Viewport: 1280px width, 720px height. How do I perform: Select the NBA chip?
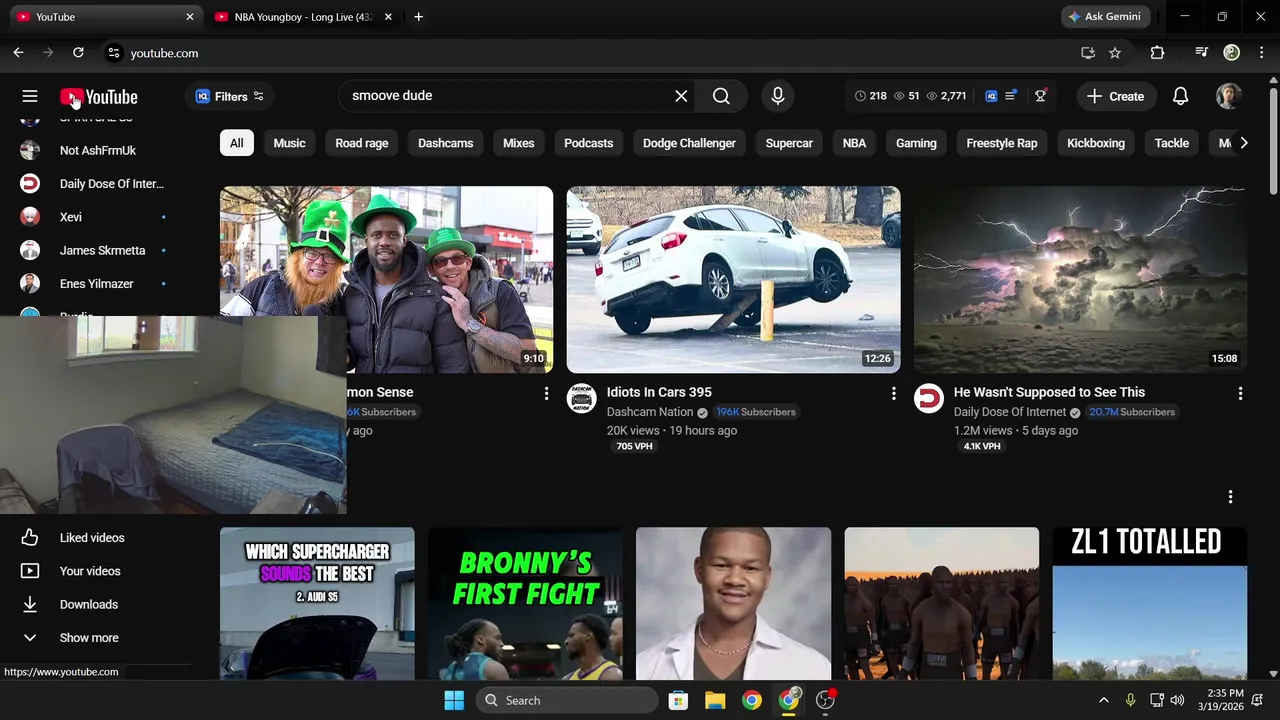coord(854,143)
